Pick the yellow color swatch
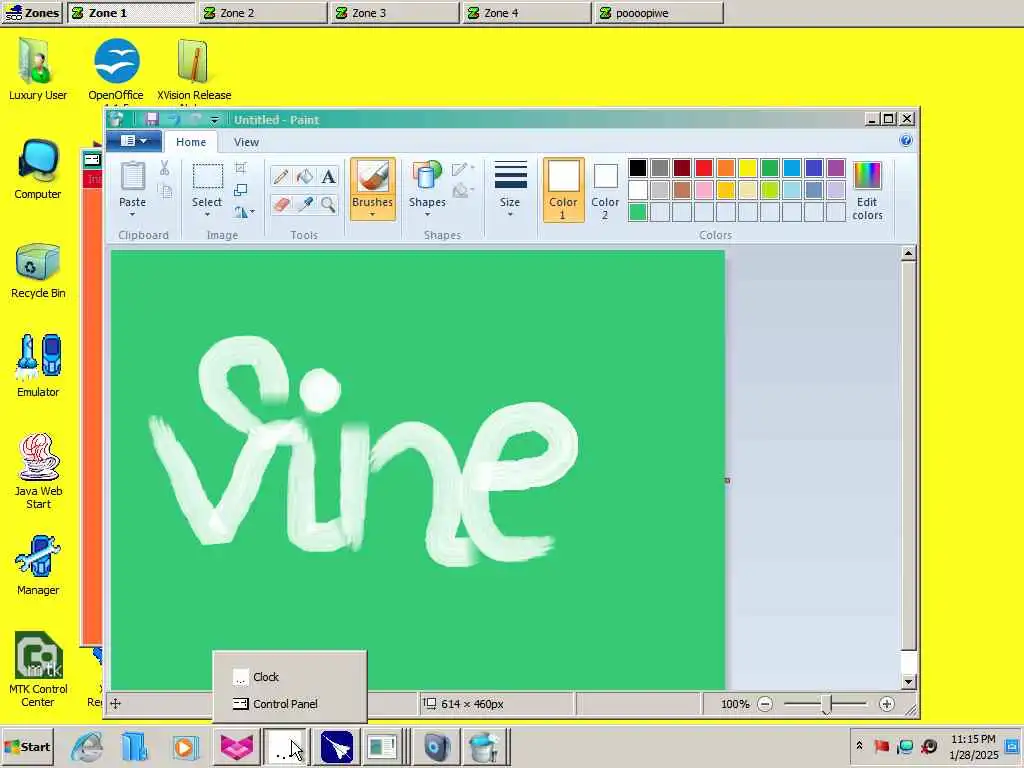This screenshot has width=1024, height=768. pyautogui.click(x=748, y=168)
